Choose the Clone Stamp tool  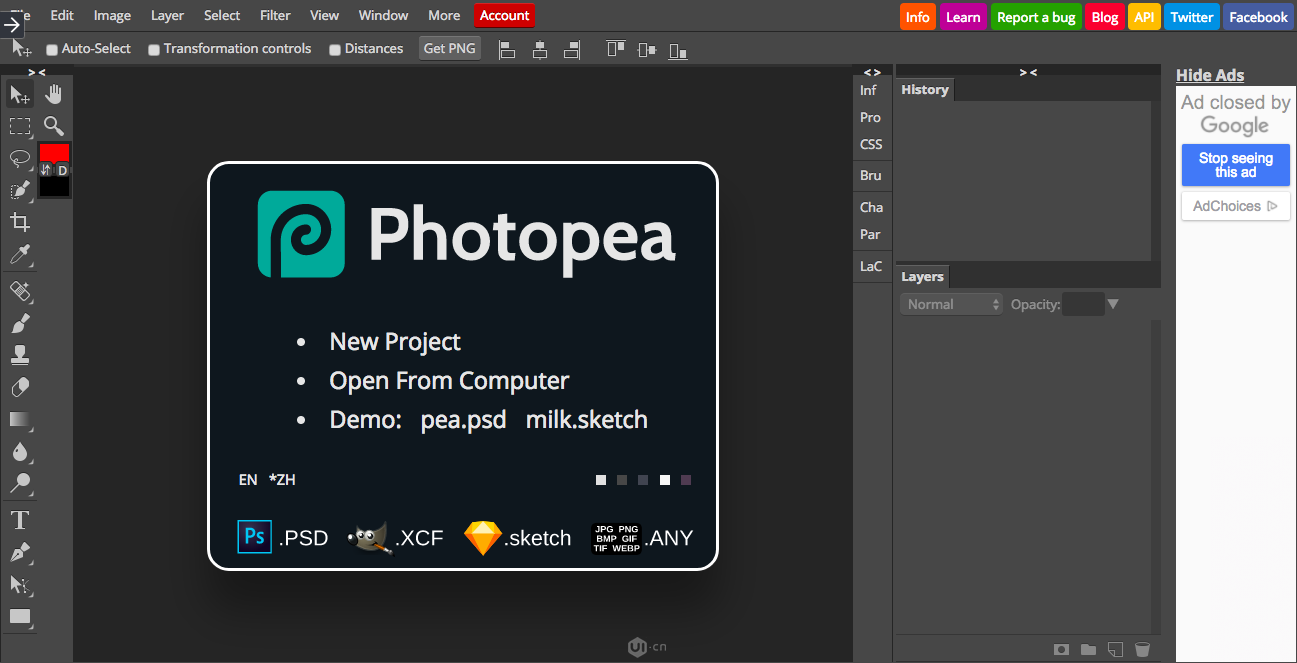(x=20, y=355)
